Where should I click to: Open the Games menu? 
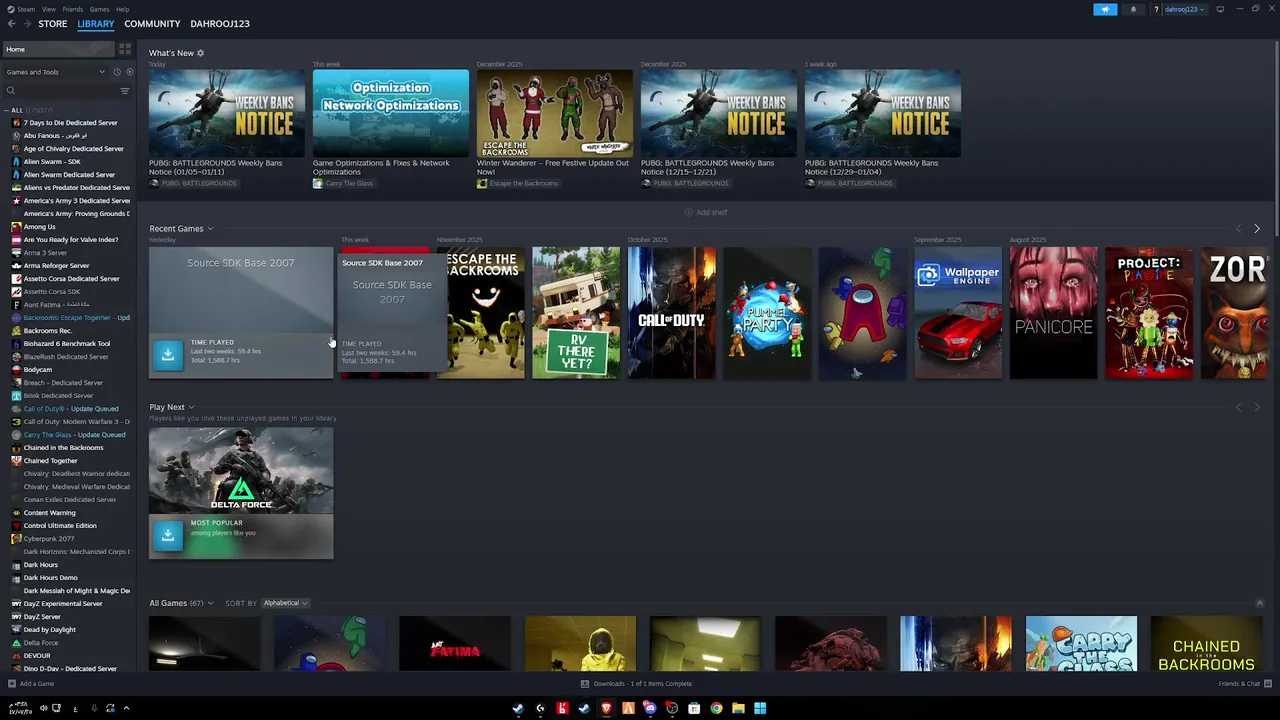point(99,9)
